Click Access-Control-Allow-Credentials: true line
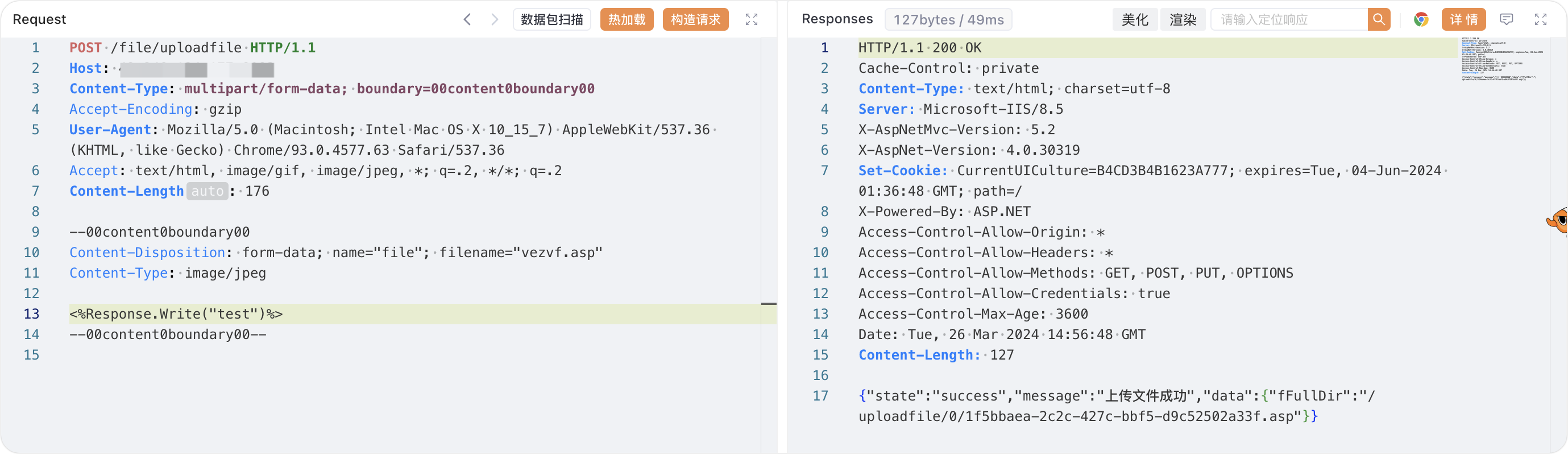The image size is (1568, 454). click(x=1014, y=294)
